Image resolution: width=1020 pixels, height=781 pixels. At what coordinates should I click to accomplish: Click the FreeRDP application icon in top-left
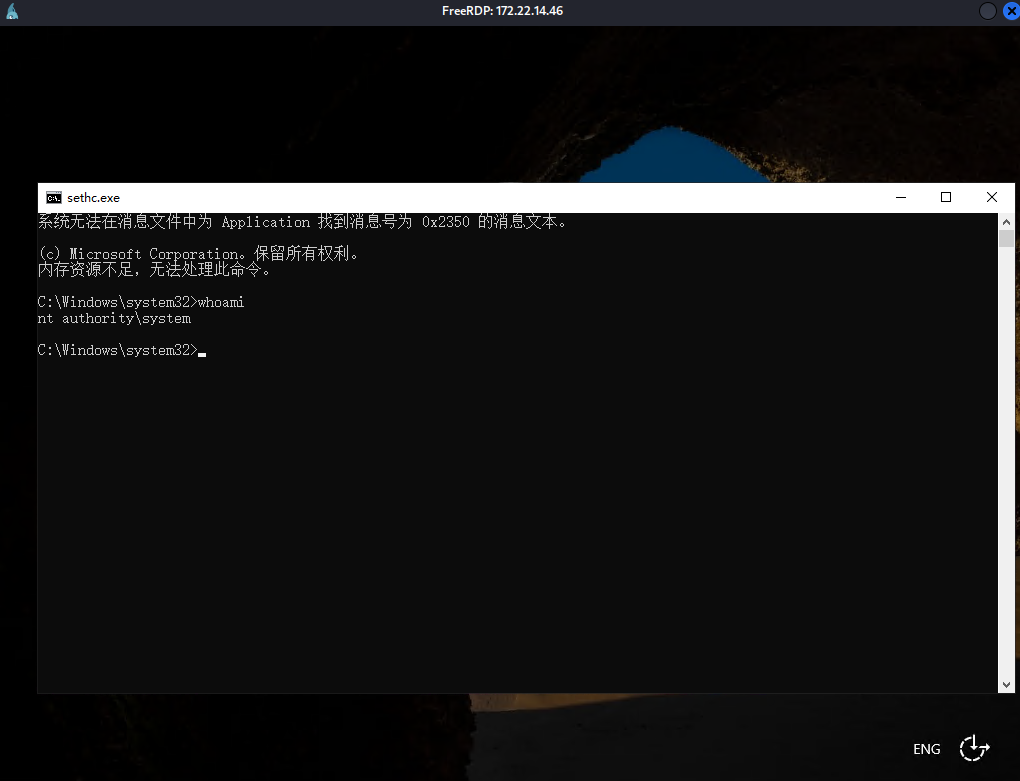[11, 11]
